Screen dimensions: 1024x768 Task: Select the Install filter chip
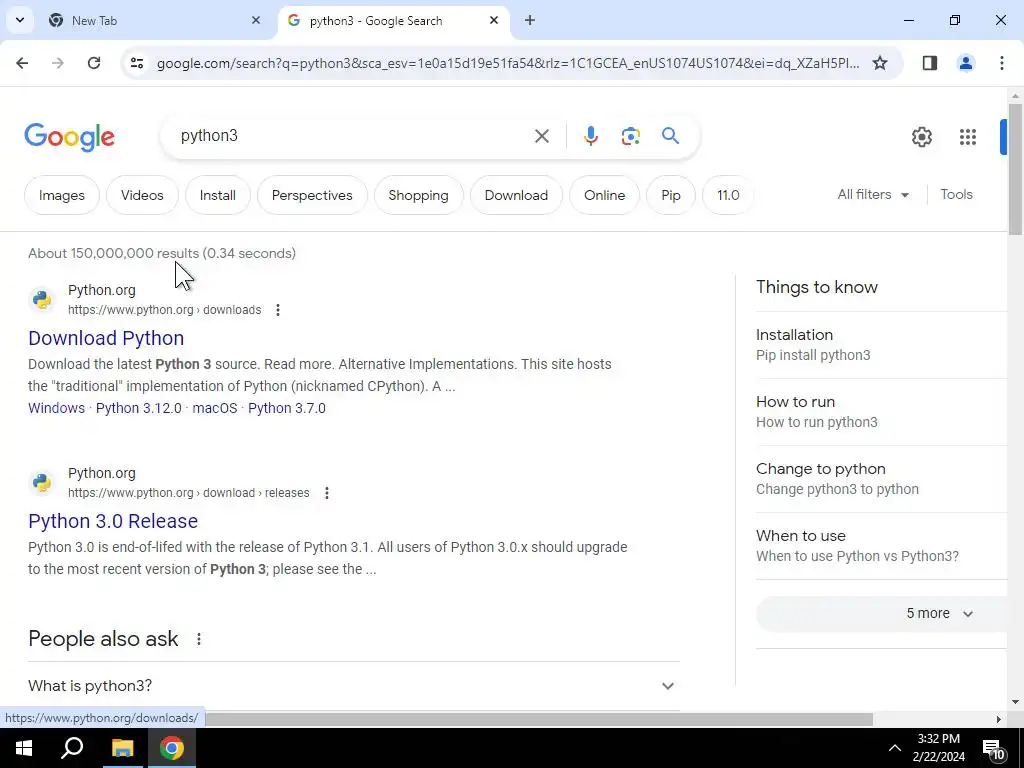(x=217, y=195)
